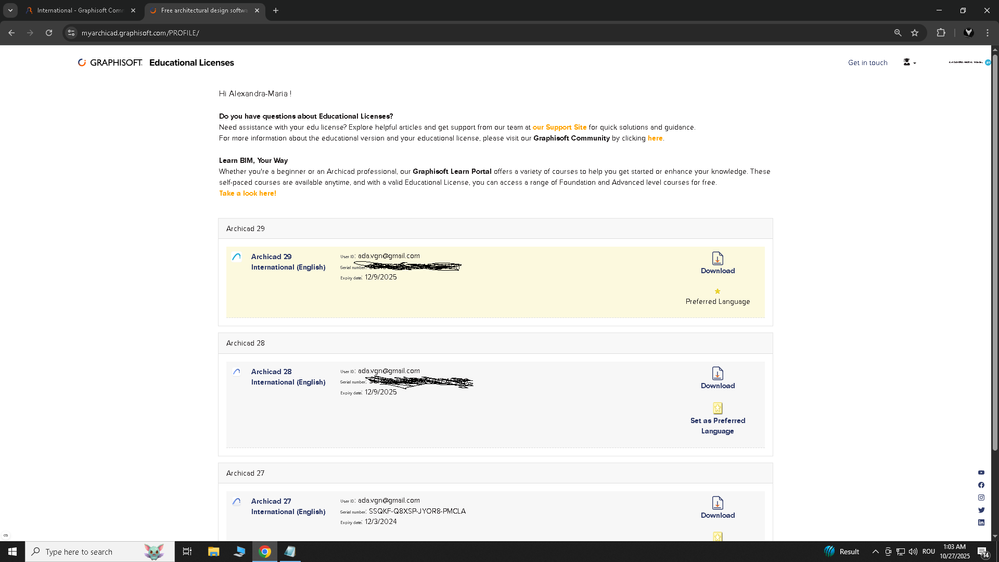Click the 'Hi Alexandra-Maria !' greeting
This screenshot has height=562, width=999.
[x=255, y=94]
